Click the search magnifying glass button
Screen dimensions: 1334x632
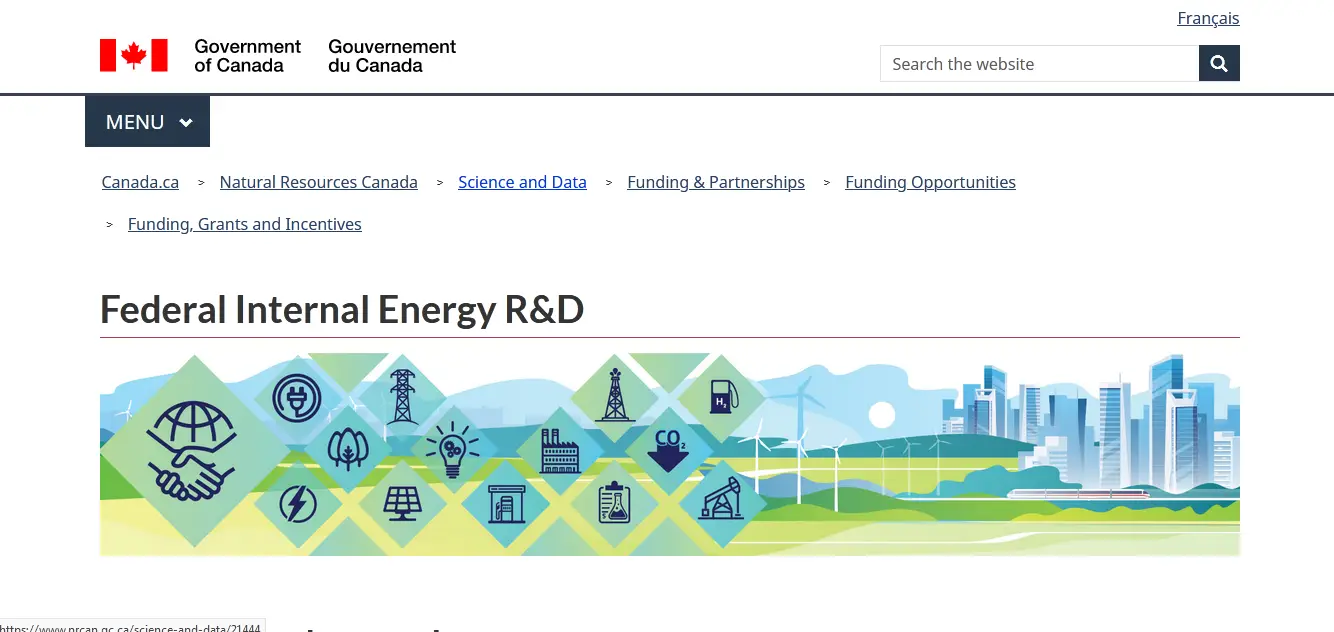[x=1219, y=64]
